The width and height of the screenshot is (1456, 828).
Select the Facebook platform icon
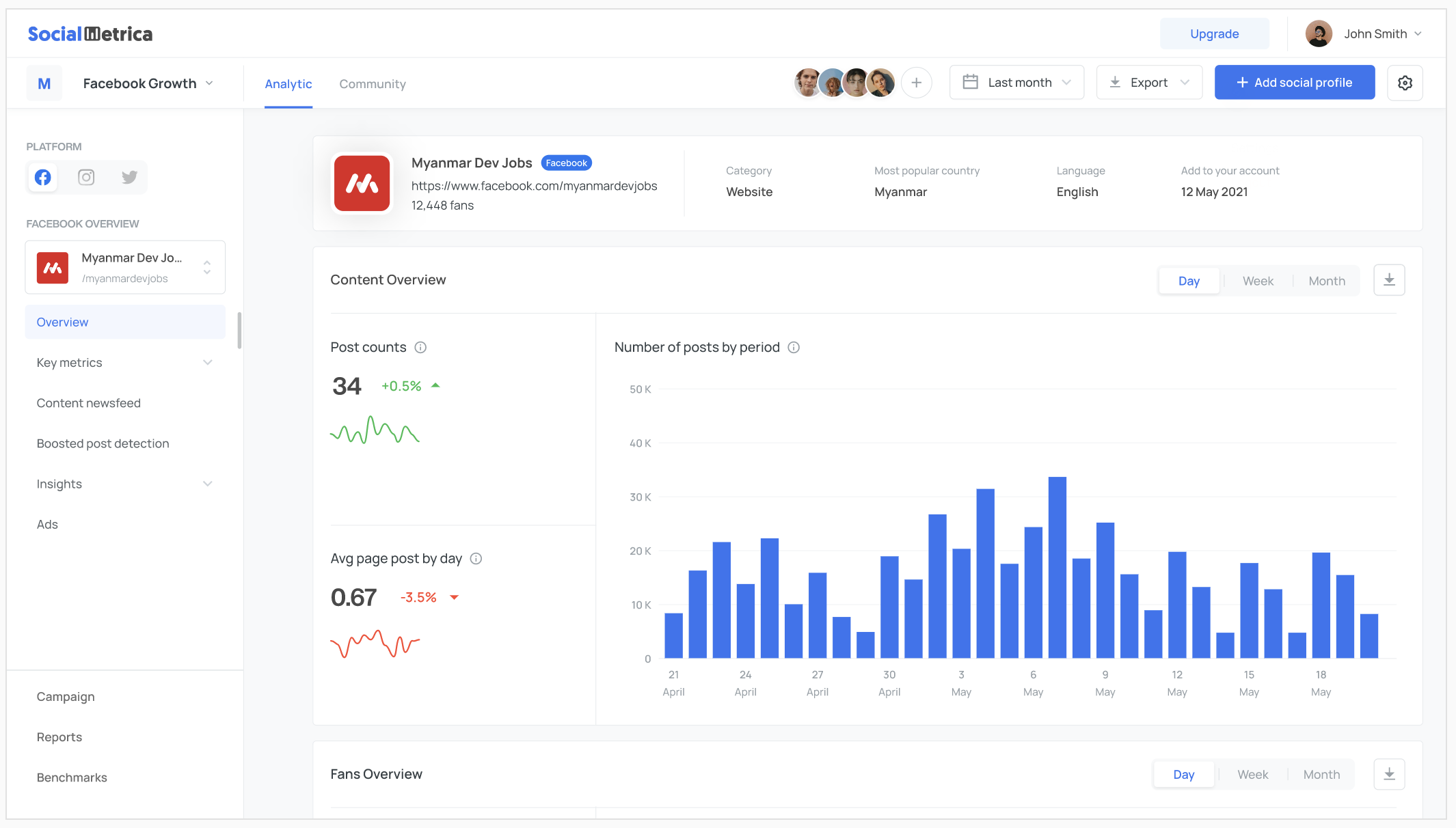[x=43, y=178]
